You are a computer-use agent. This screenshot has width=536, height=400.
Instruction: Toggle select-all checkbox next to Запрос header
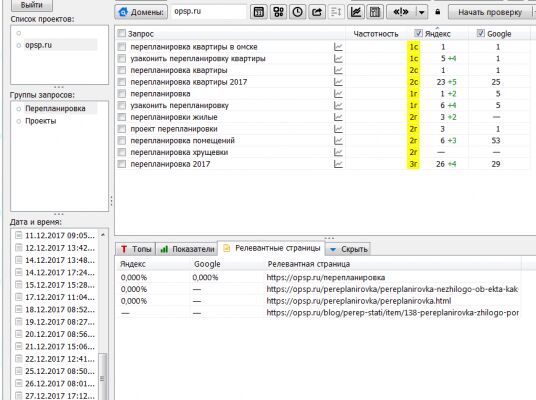(121, 34)
